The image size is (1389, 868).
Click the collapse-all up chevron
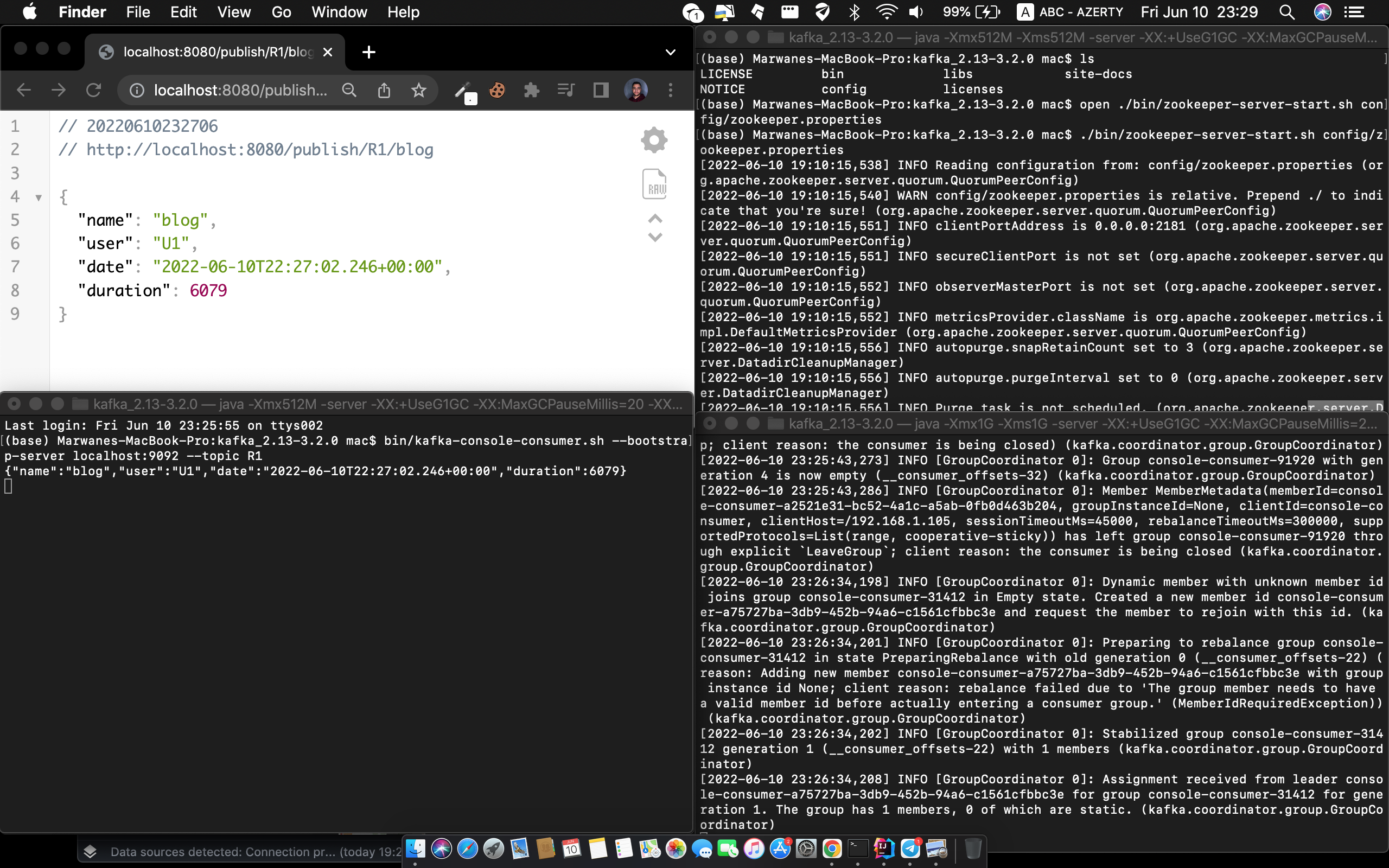click(x=655, y=219)
